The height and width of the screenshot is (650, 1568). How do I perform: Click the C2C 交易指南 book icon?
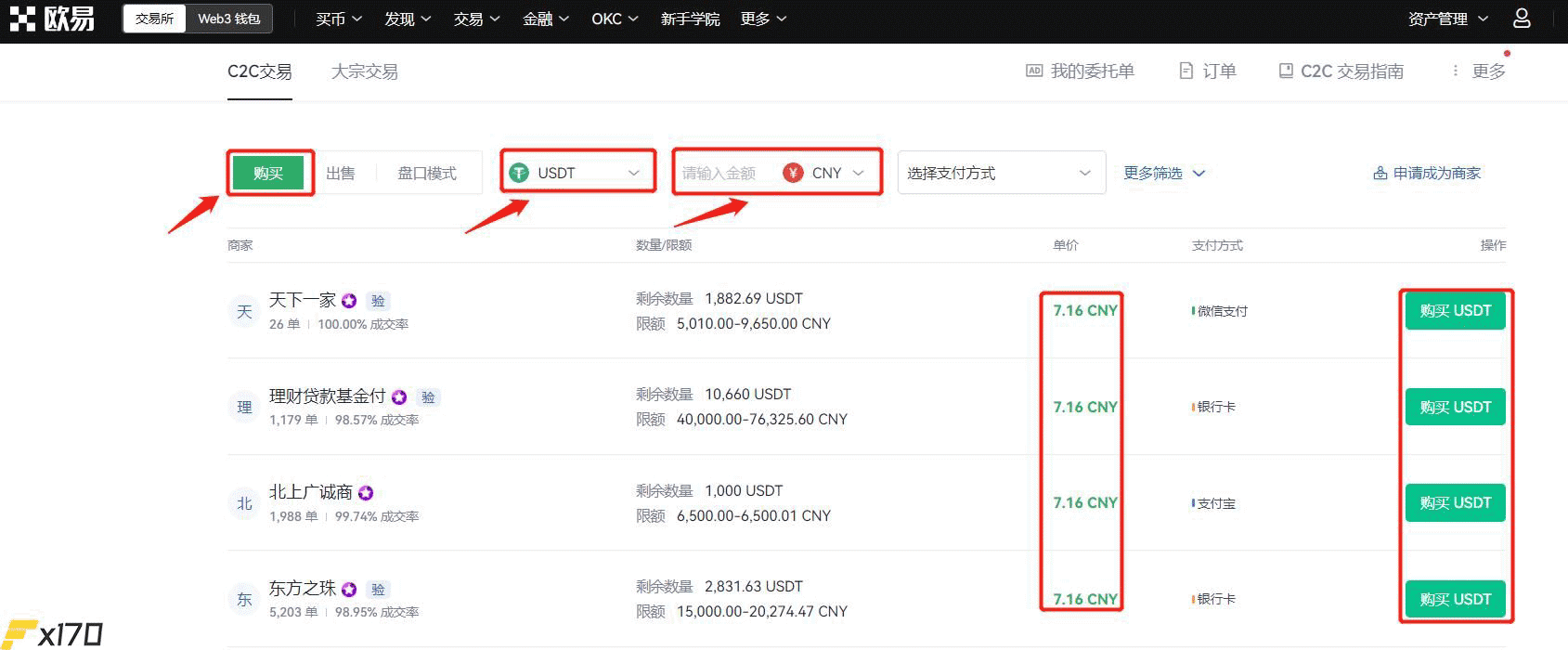click(x=1286, y=71)
